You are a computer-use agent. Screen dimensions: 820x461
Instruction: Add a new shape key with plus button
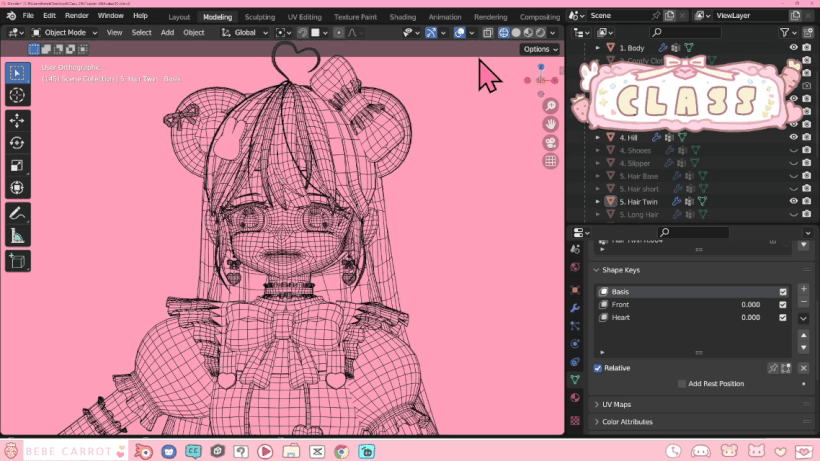[x=803, y=288]
